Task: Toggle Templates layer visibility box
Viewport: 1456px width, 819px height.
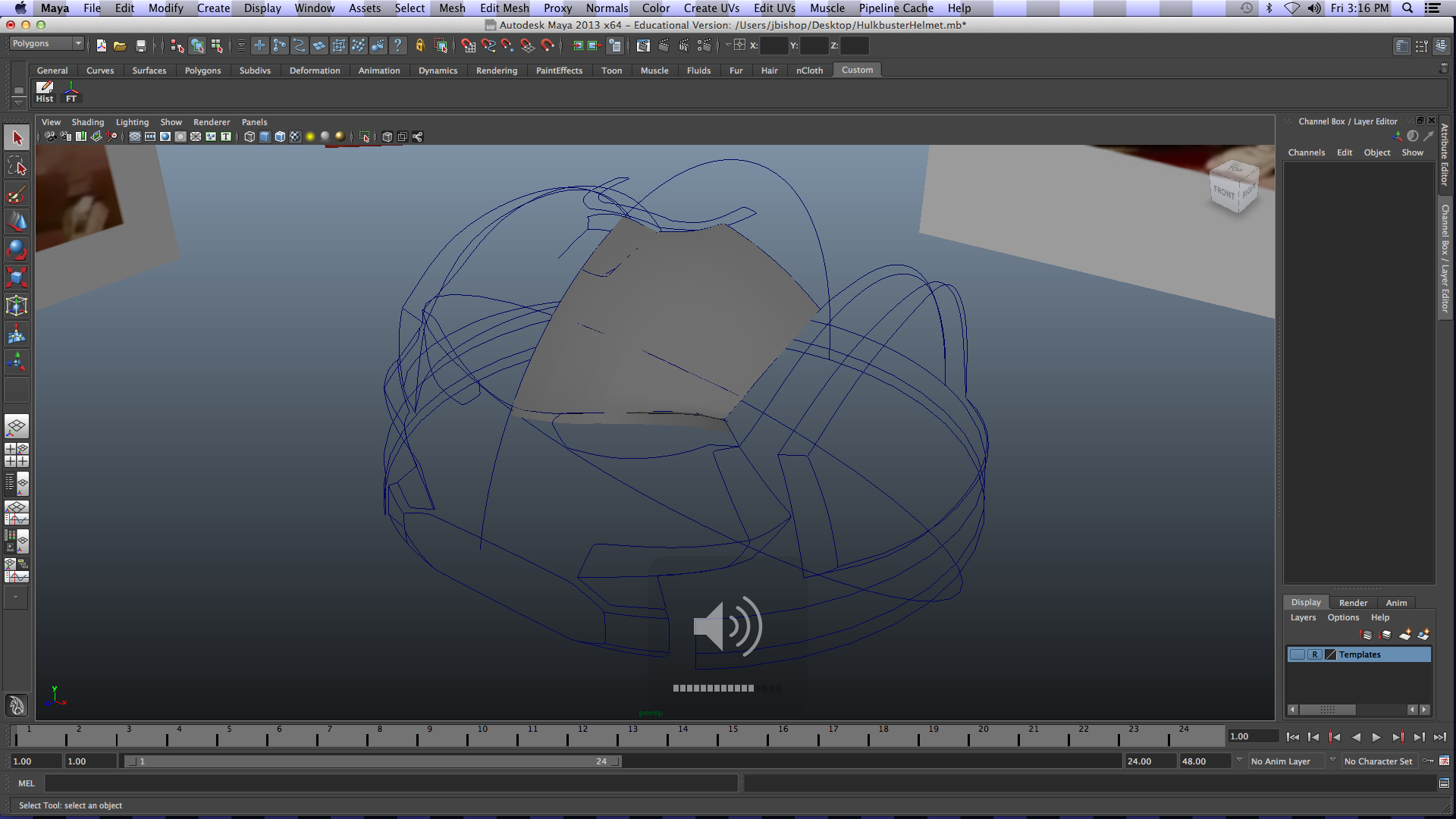Action: [x=1298, y=654]
